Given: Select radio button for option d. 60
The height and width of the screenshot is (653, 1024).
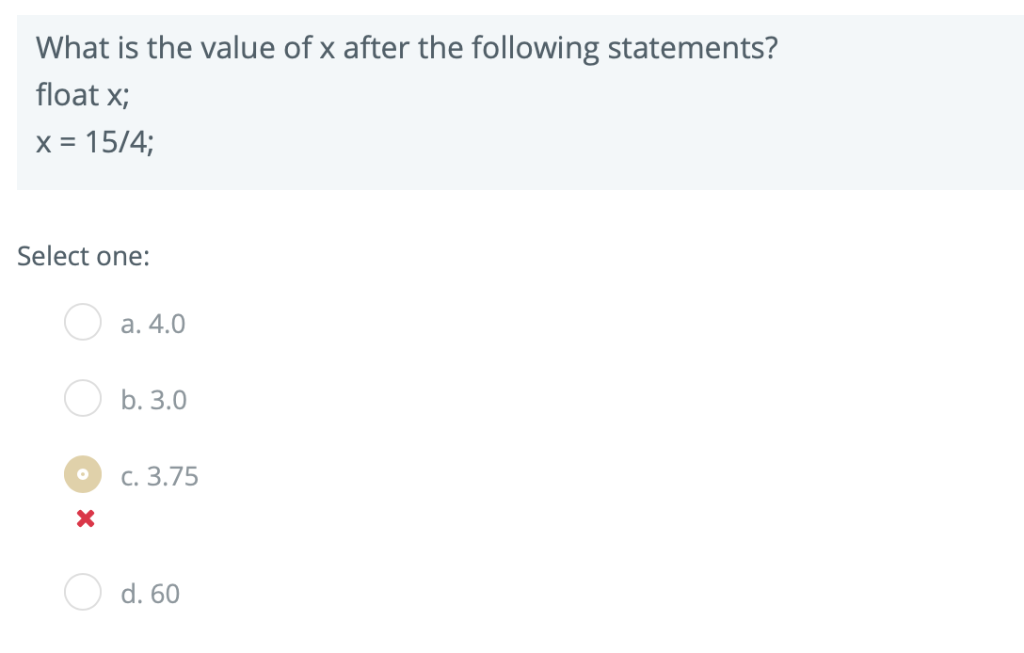Looking at the screenshot, I should tap(82, 592).
